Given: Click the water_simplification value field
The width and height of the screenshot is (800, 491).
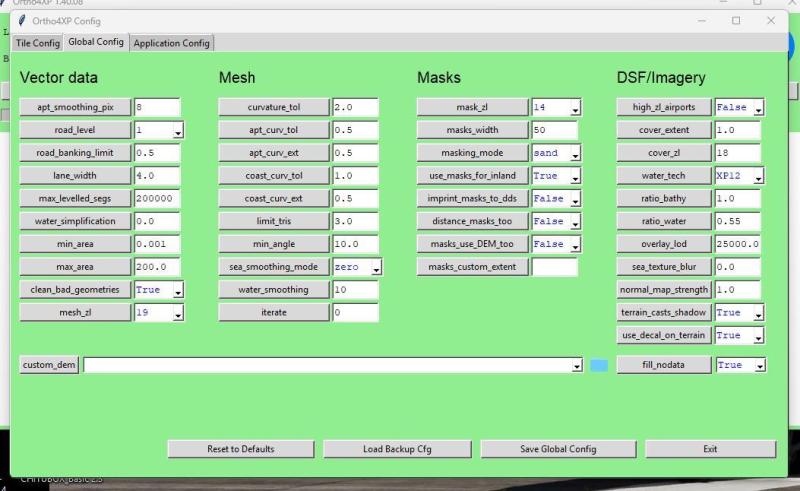Looking at the screenshot, I should [x=157, y=221].
